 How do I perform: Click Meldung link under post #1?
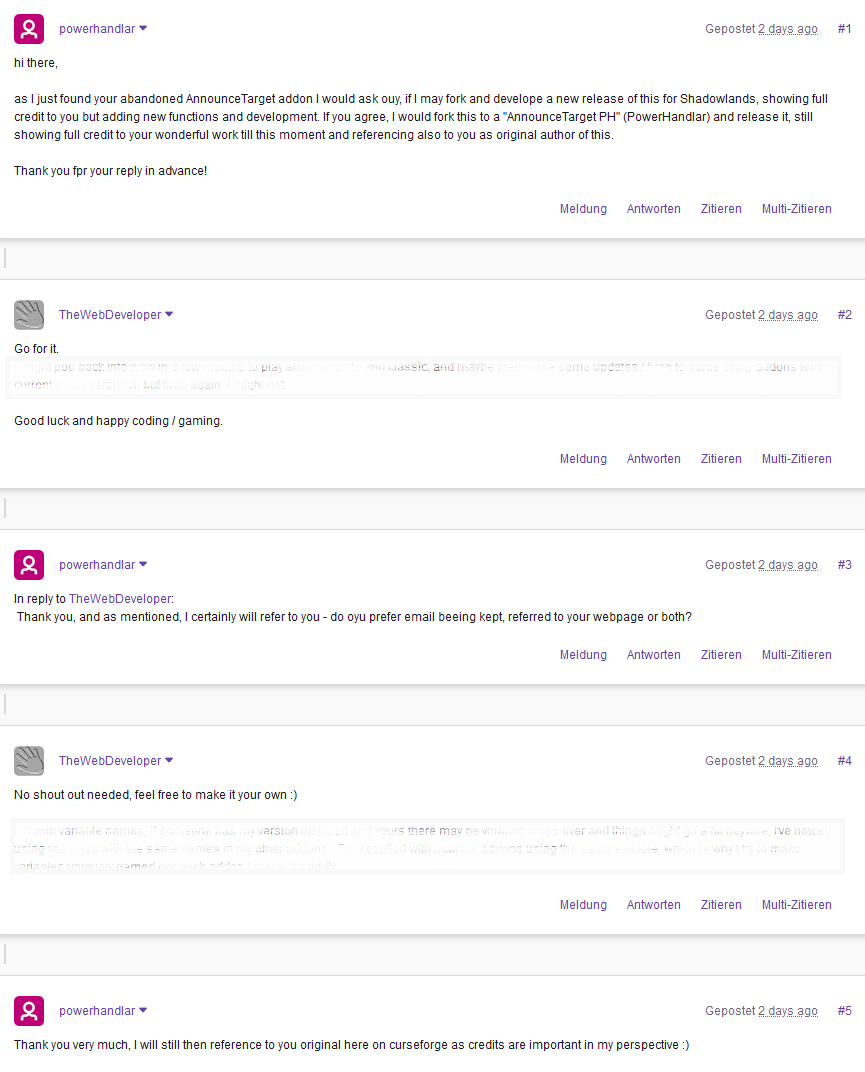(x=583, y=209)
